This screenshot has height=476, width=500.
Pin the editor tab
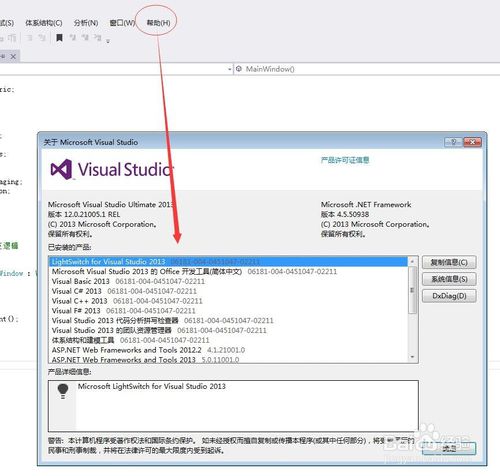point(3,57)
